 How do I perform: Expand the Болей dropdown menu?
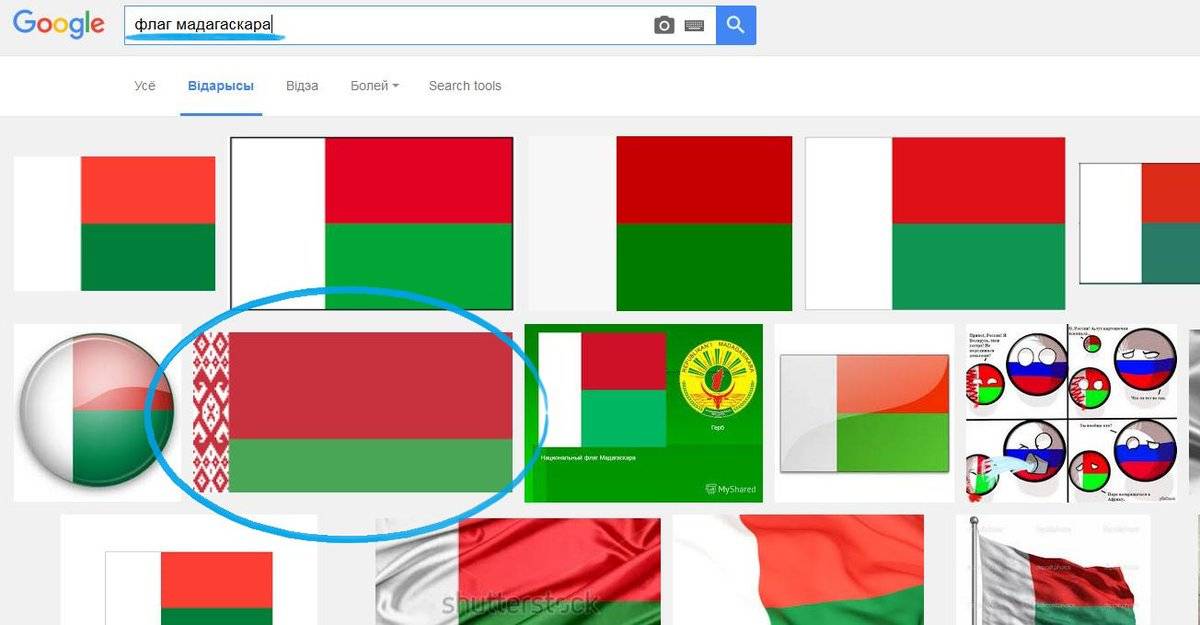click(375, 86)
